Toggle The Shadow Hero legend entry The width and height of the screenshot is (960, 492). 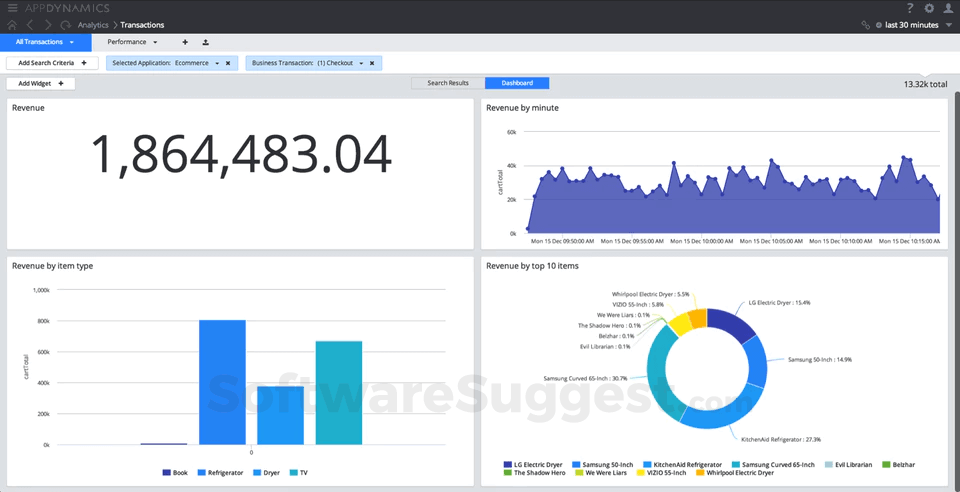click(534, 473)
